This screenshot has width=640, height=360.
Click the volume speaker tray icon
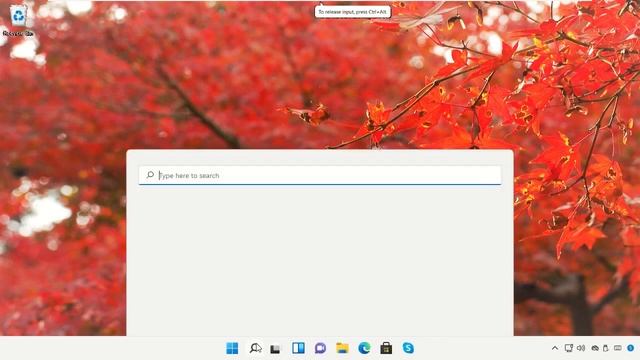tap(581, 348)
